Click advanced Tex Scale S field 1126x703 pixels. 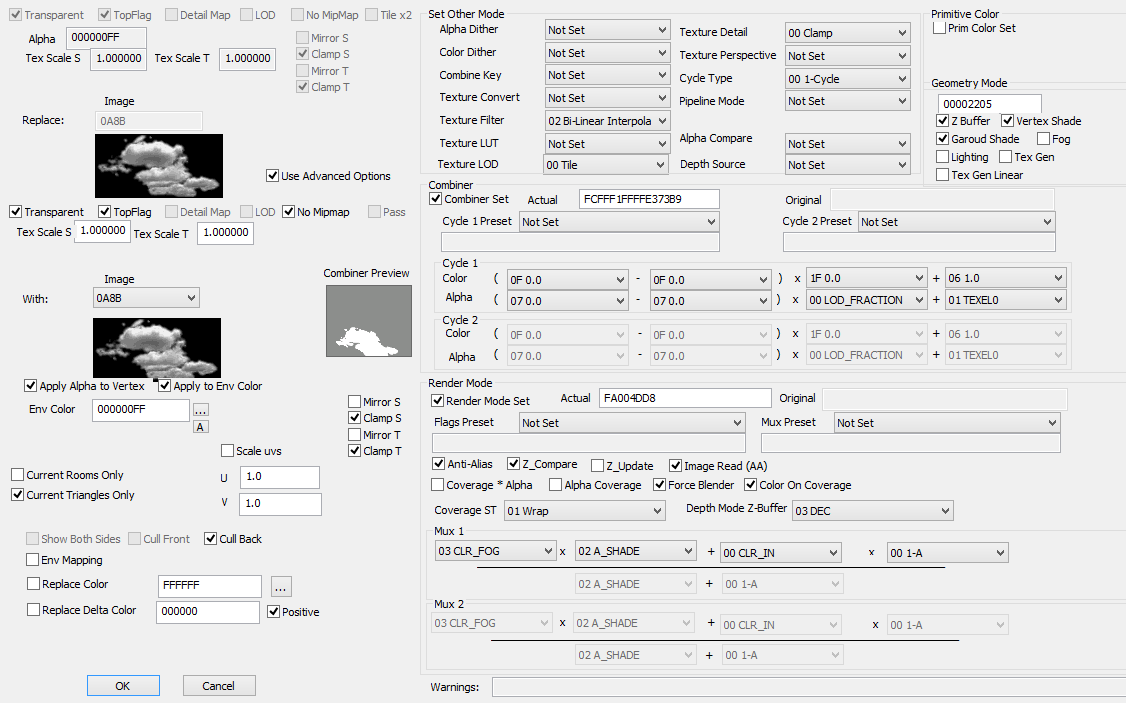point(103,231)
